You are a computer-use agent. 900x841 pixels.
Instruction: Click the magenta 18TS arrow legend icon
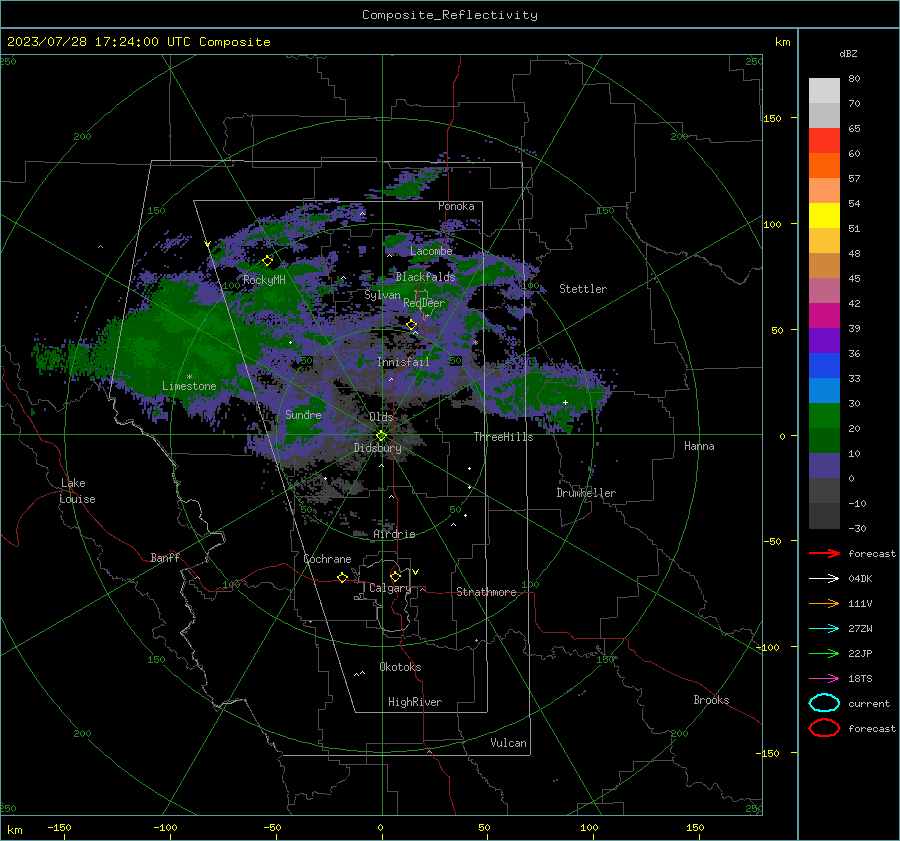click(x=824, y=679)
